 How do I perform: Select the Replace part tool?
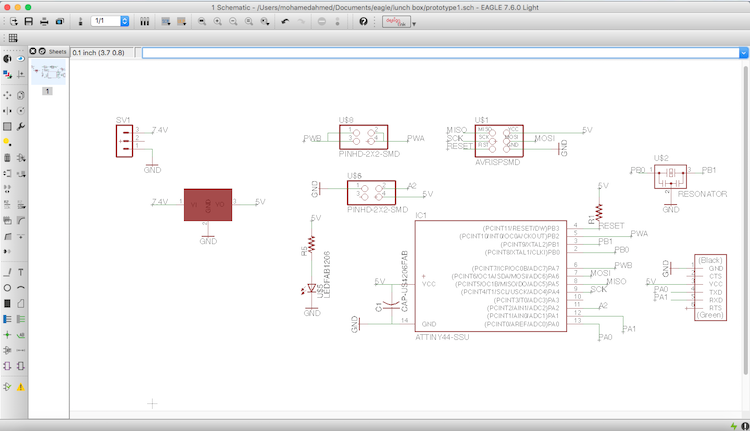[21, 174]
